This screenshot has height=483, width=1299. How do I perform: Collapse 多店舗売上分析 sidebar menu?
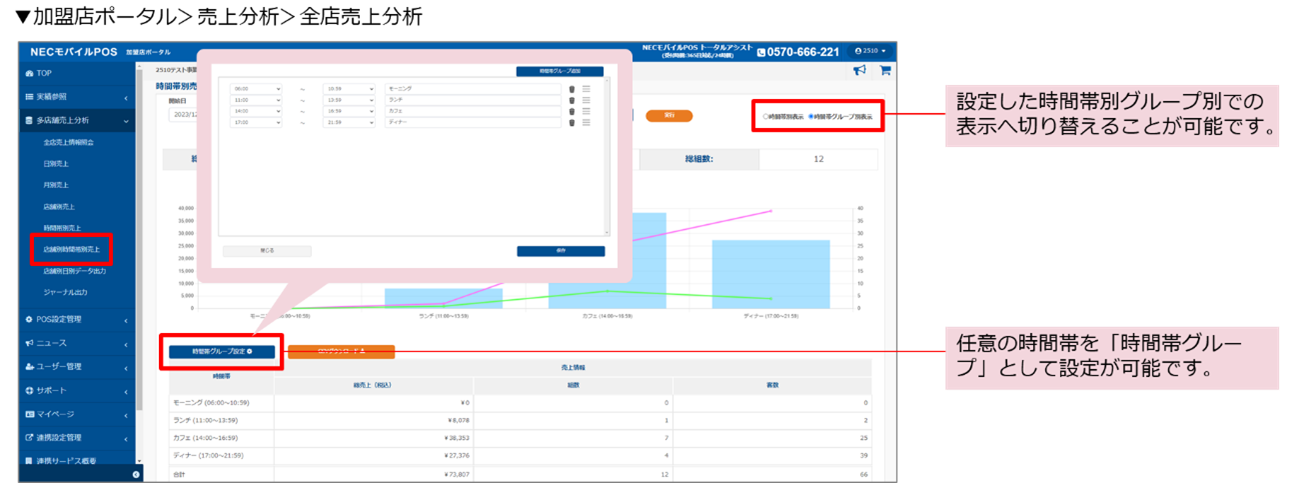(x=77, y=121)
